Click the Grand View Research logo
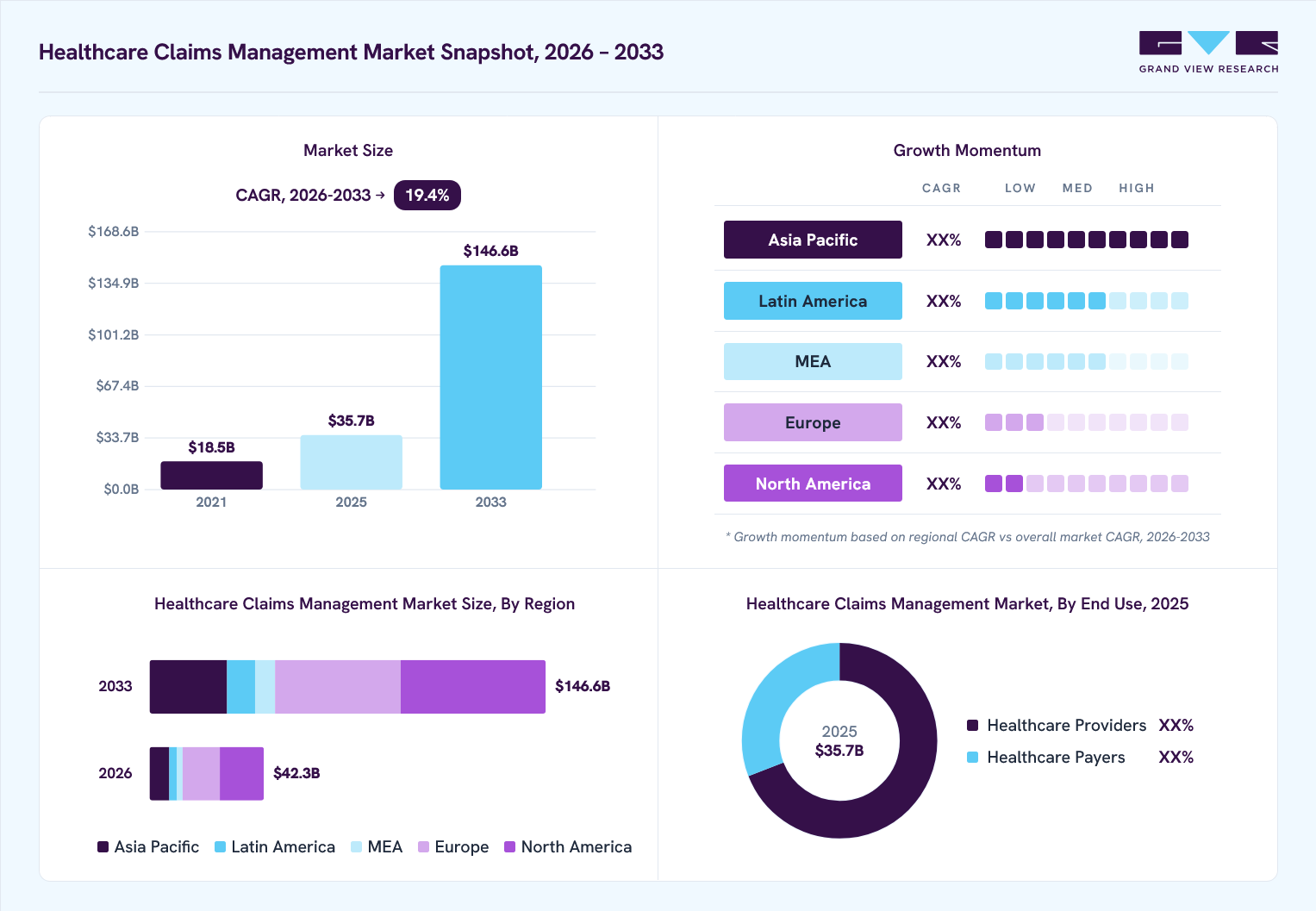 pos(1208,53)
